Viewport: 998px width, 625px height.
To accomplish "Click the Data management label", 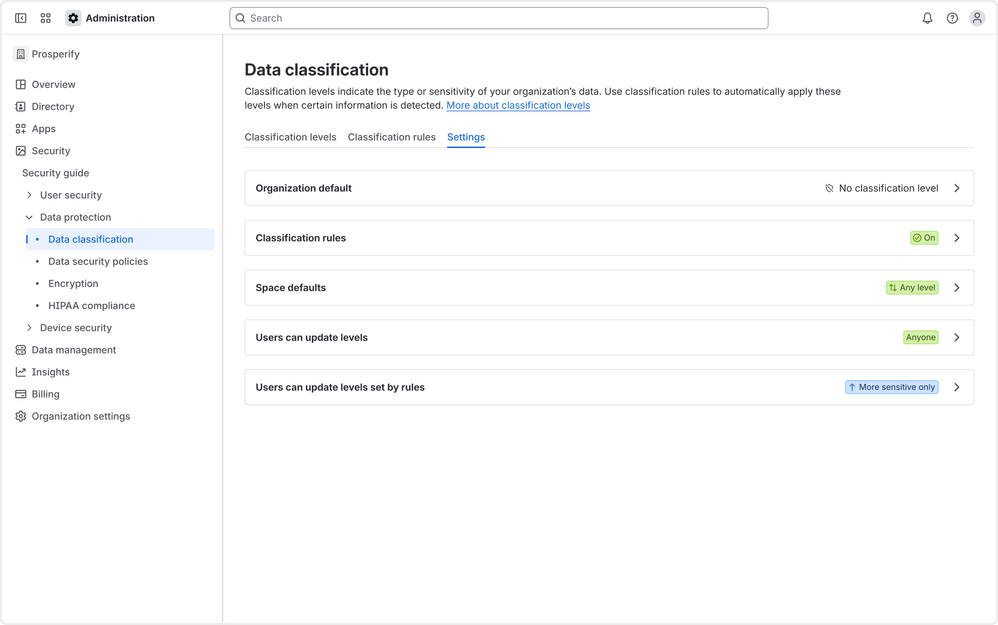I will [x=74, y=350].
